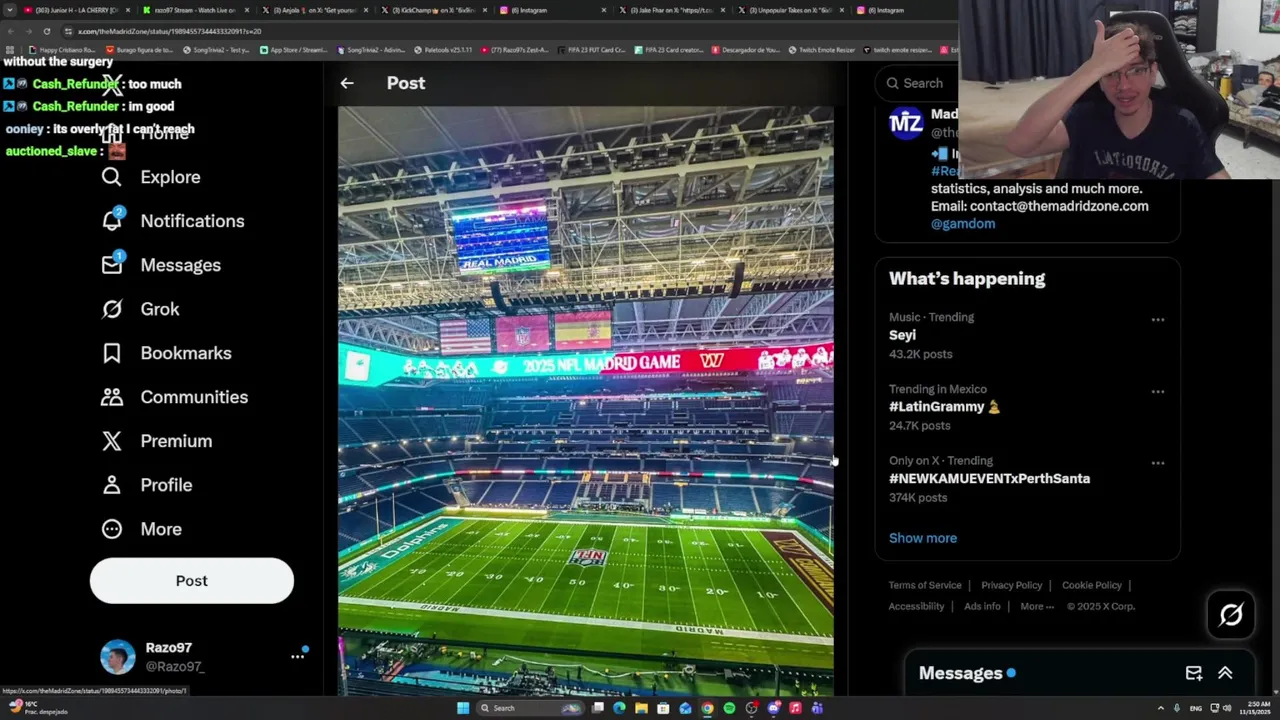Open Accessibility footer link
The width and height of the screenshot is (1280, 720).
pos(916,606)
